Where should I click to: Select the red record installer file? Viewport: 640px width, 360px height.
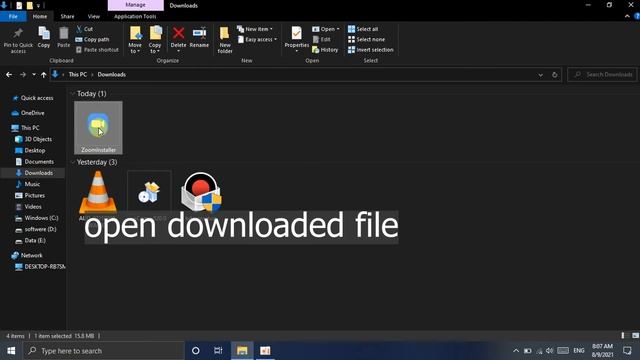coord(202,192)
